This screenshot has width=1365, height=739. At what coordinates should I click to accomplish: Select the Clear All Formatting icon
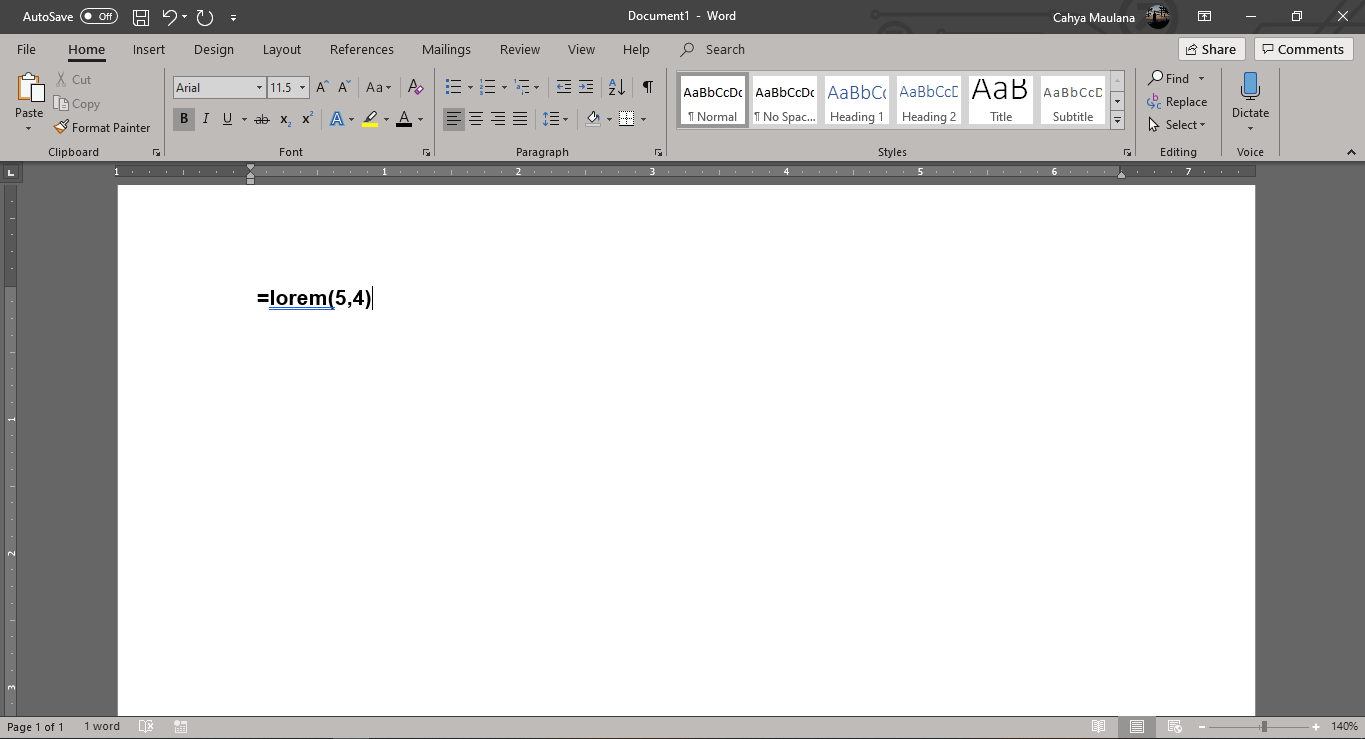[x=415, y=87]
